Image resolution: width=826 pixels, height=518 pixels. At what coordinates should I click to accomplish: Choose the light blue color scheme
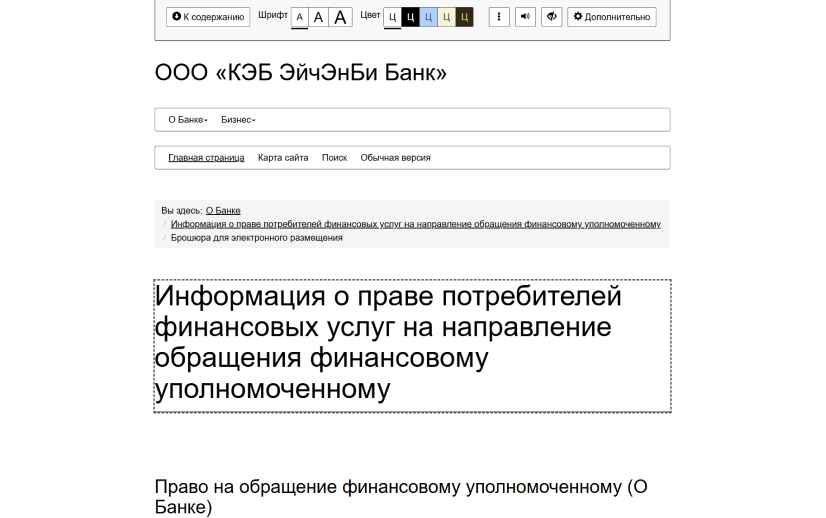pos(428,17)
